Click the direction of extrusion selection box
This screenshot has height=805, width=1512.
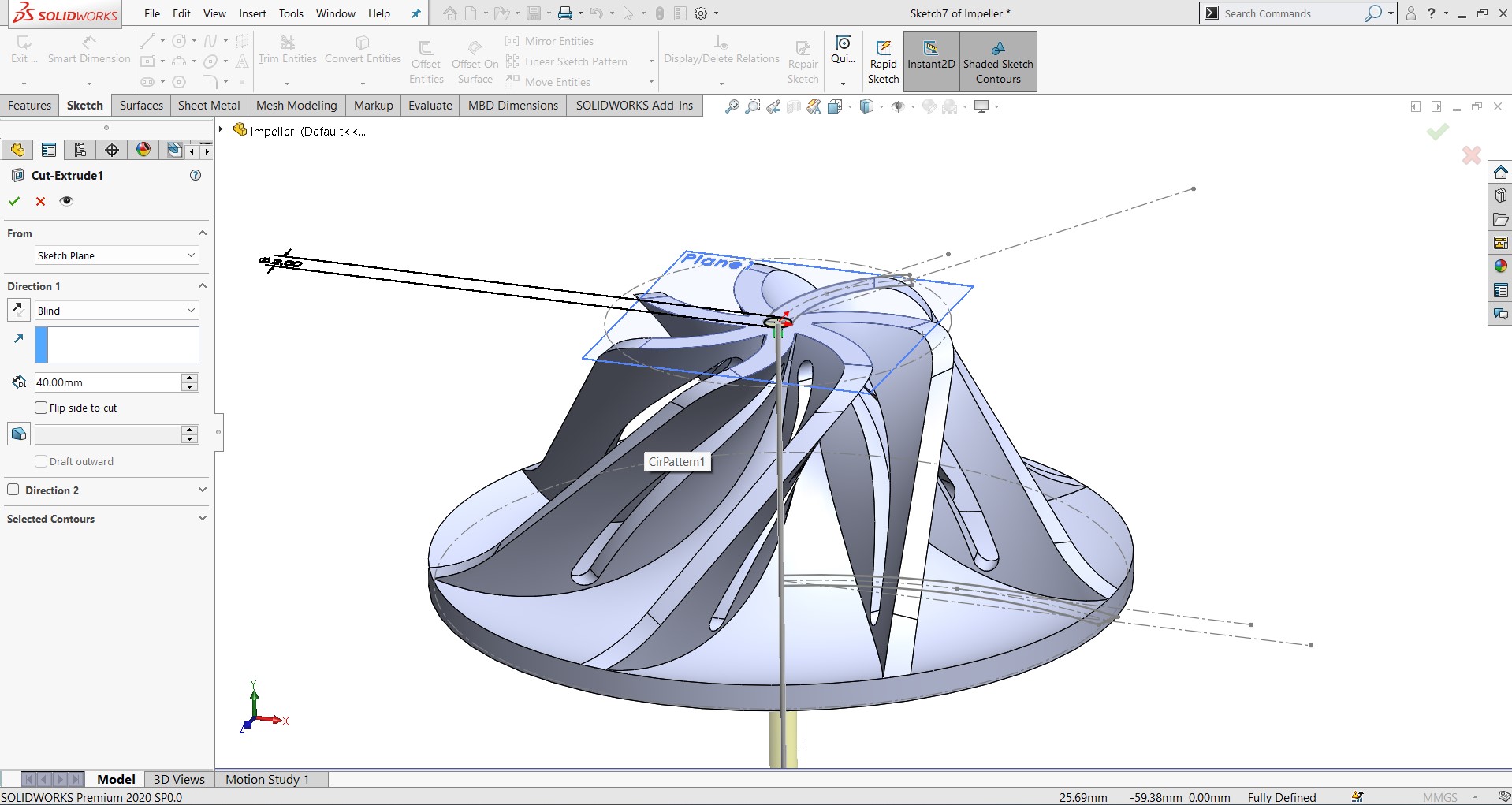click(117, 345)
